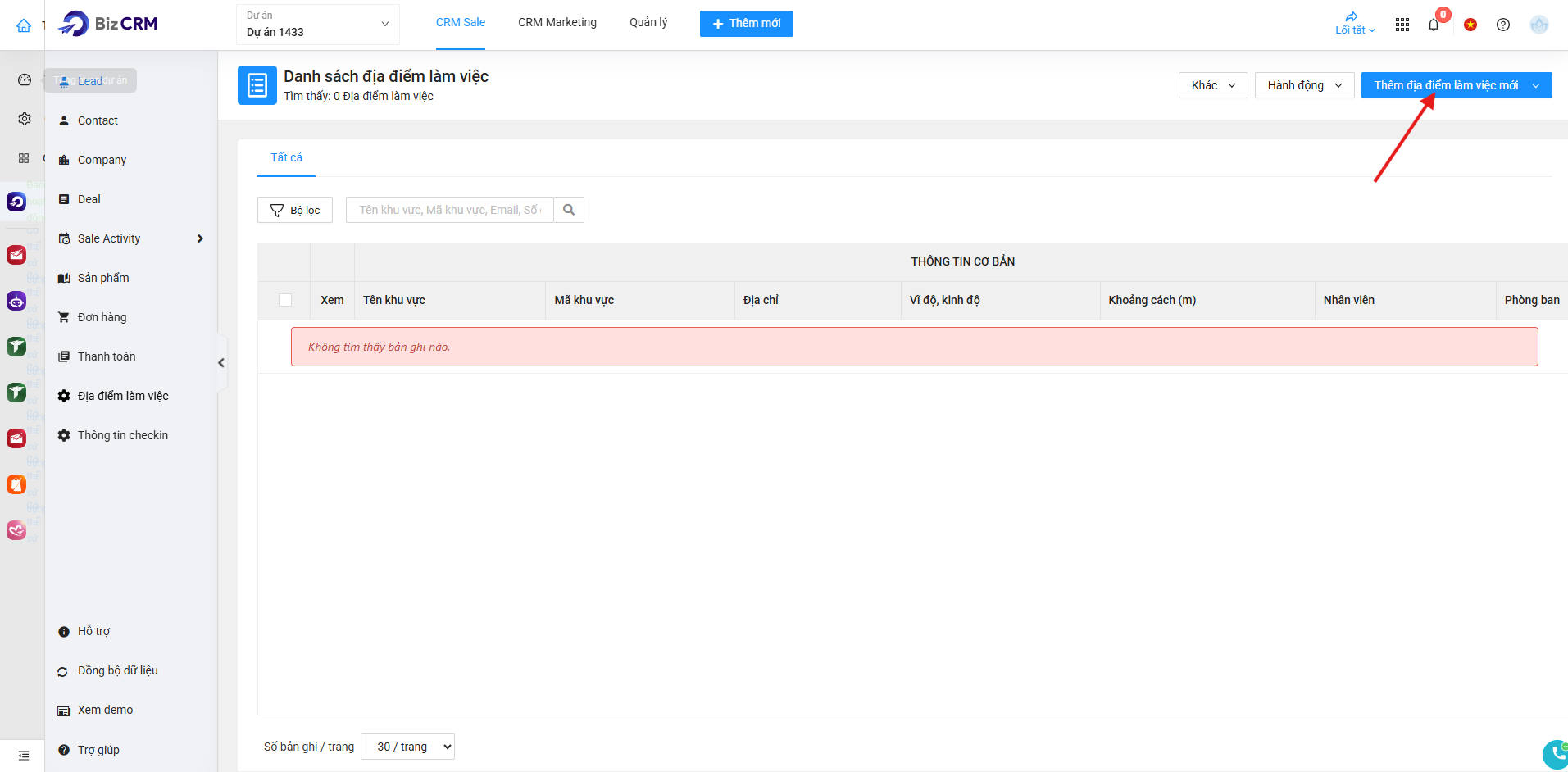This screenshot has width=1568, height=772.
Task: Click the Thanh toán icon in sidebar
Action: tap(64, 356)
